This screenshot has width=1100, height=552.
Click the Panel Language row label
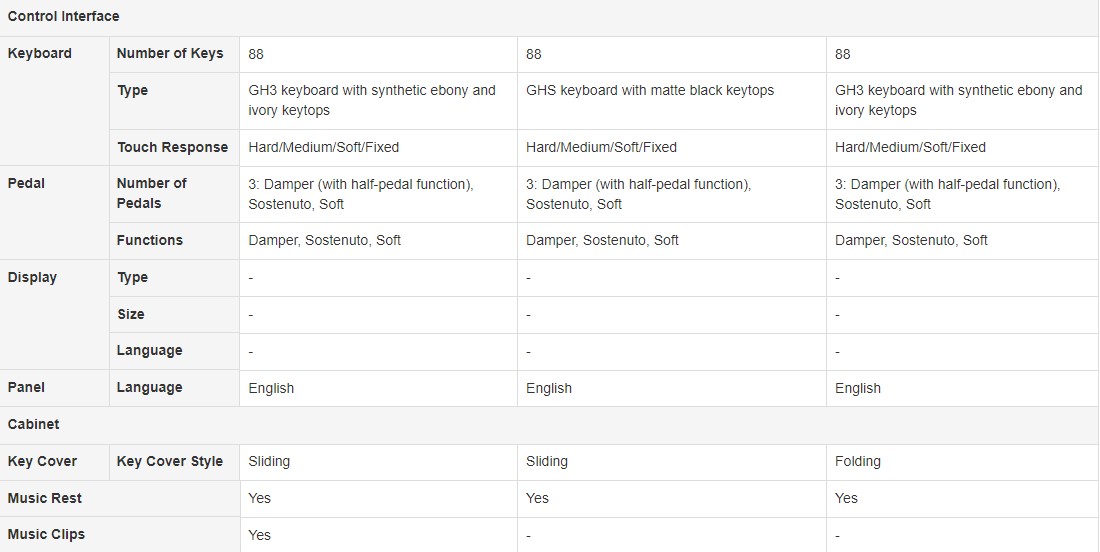click(x=149, y=387)
